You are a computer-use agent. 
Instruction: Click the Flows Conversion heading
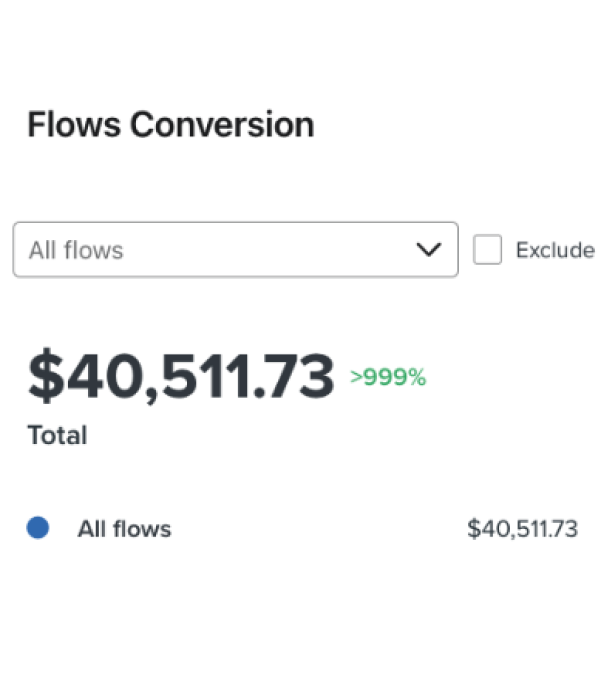(170, 125)
